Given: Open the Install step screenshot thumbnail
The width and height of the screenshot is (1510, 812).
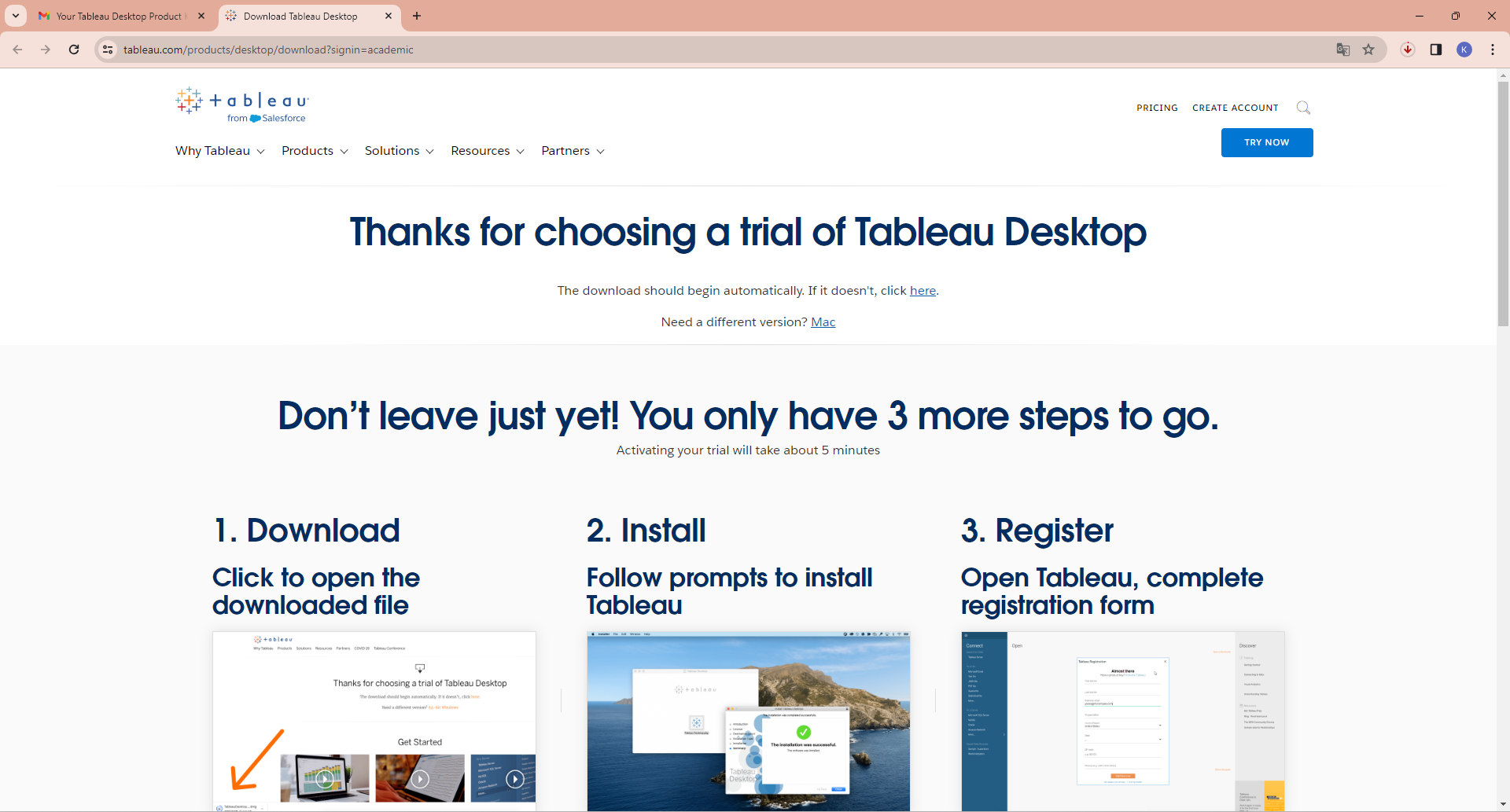Looking at the screenshot, I should [749, 721].
